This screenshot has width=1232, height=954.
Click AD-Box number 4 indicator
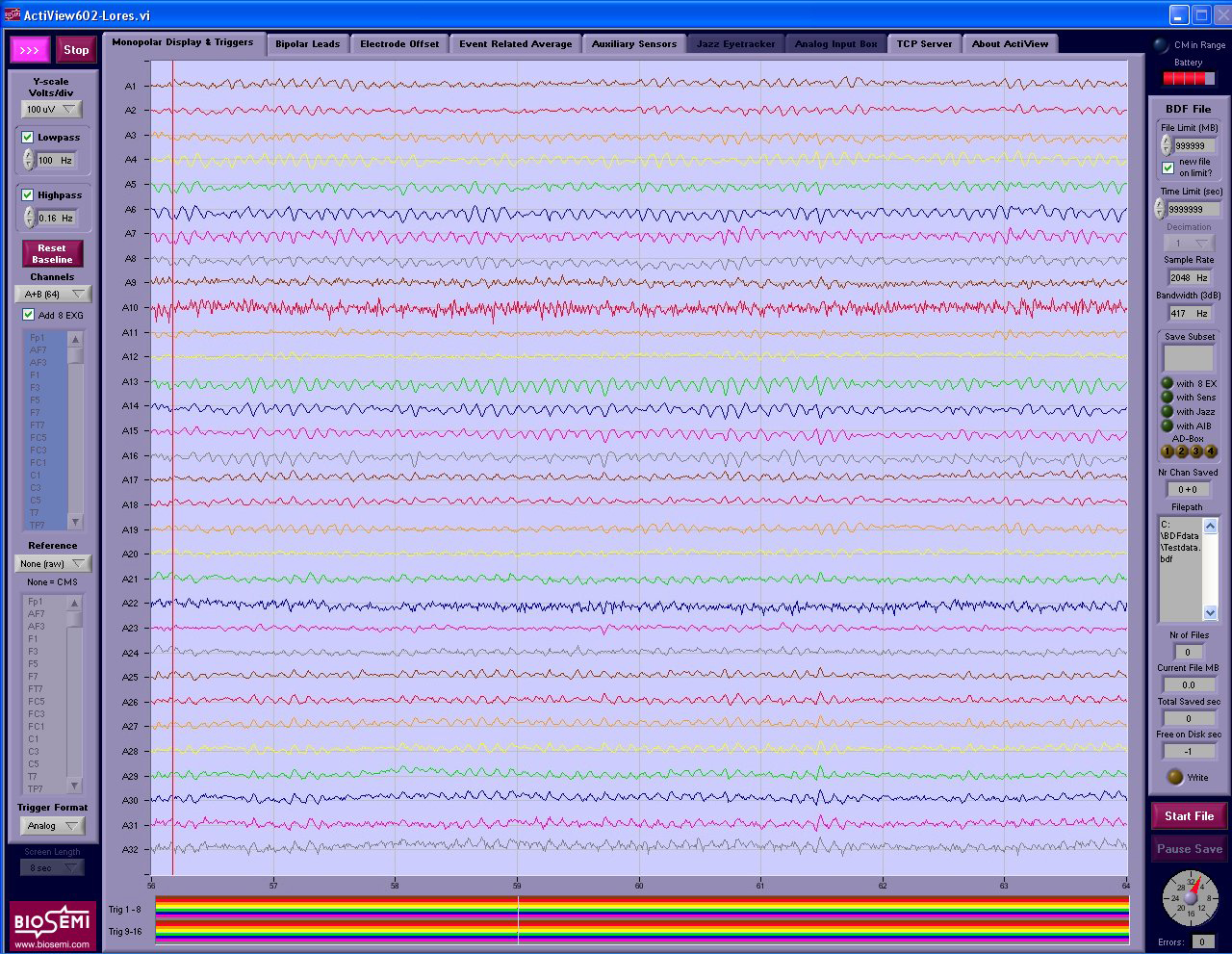click(1210, 451)
